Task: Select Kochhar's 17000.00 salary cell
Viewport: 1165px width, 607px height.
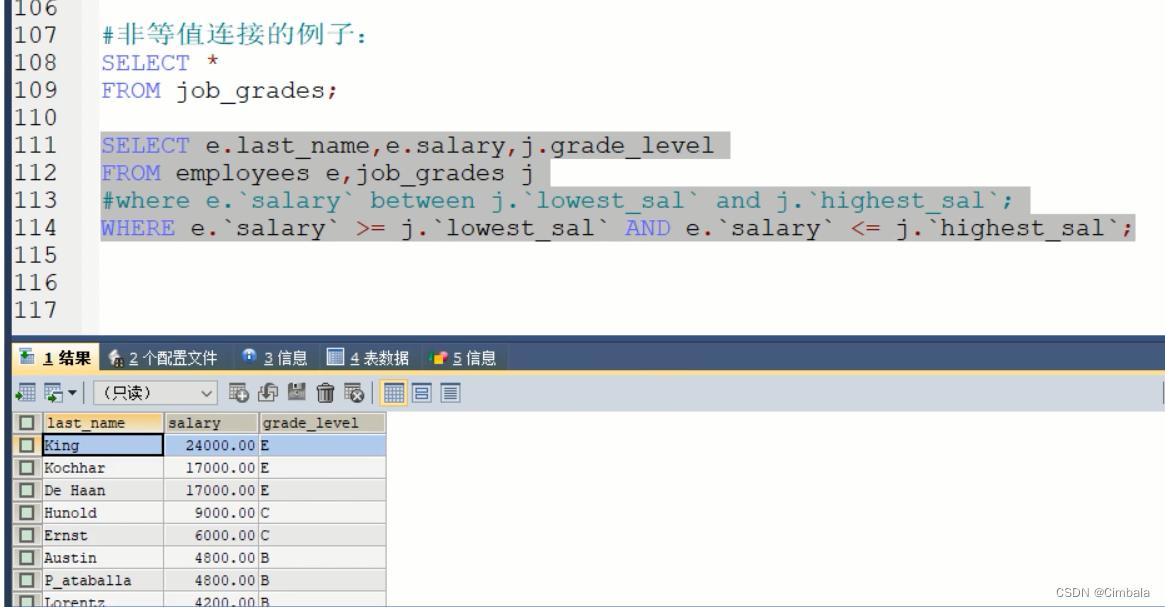Action: [x=211, y=467]
